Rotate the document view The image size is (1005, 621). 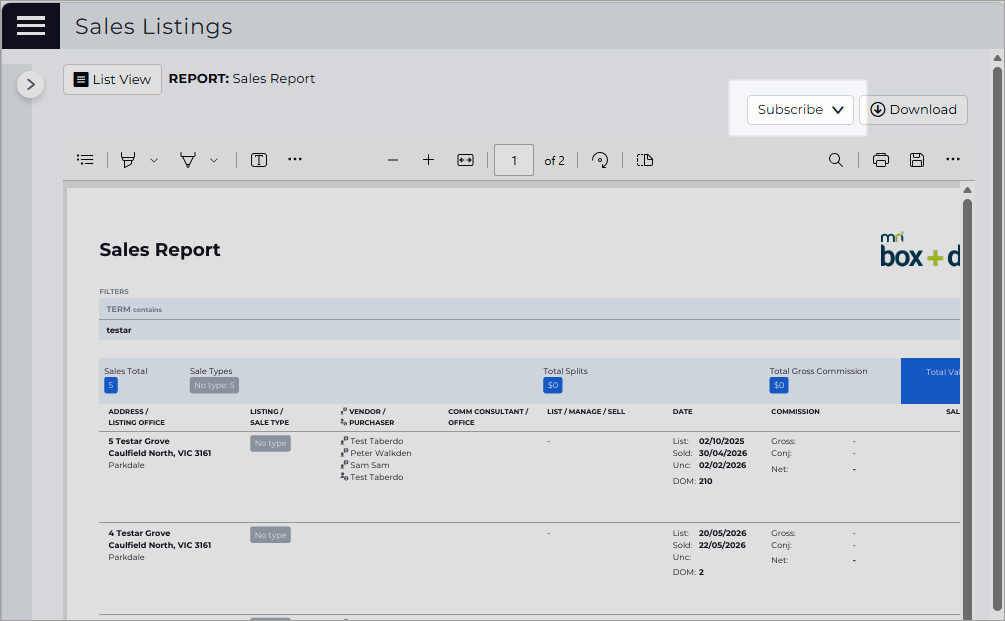[600, 160]
